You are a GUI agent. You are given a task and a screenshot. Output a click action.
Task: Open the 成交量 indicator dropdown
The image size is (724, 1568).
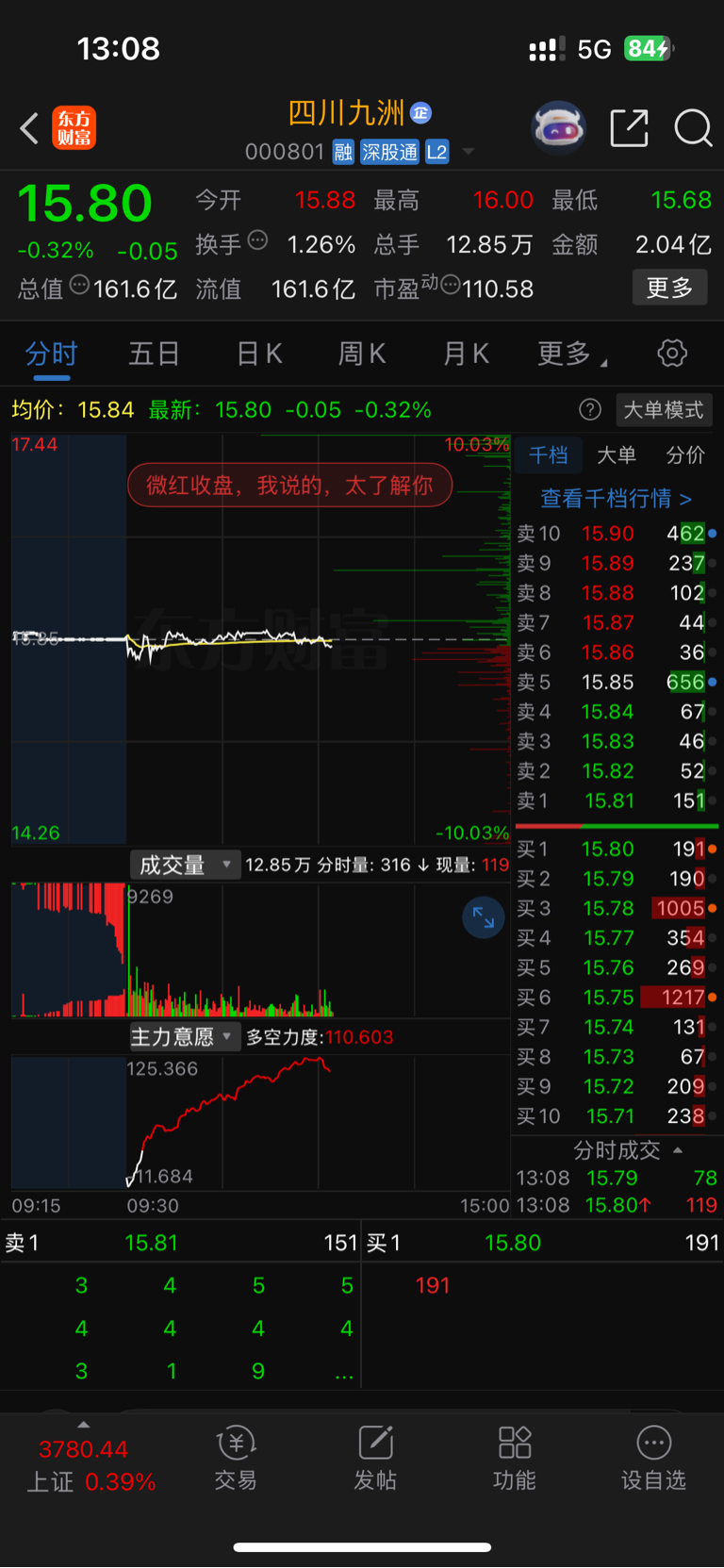tap(185, 865)
